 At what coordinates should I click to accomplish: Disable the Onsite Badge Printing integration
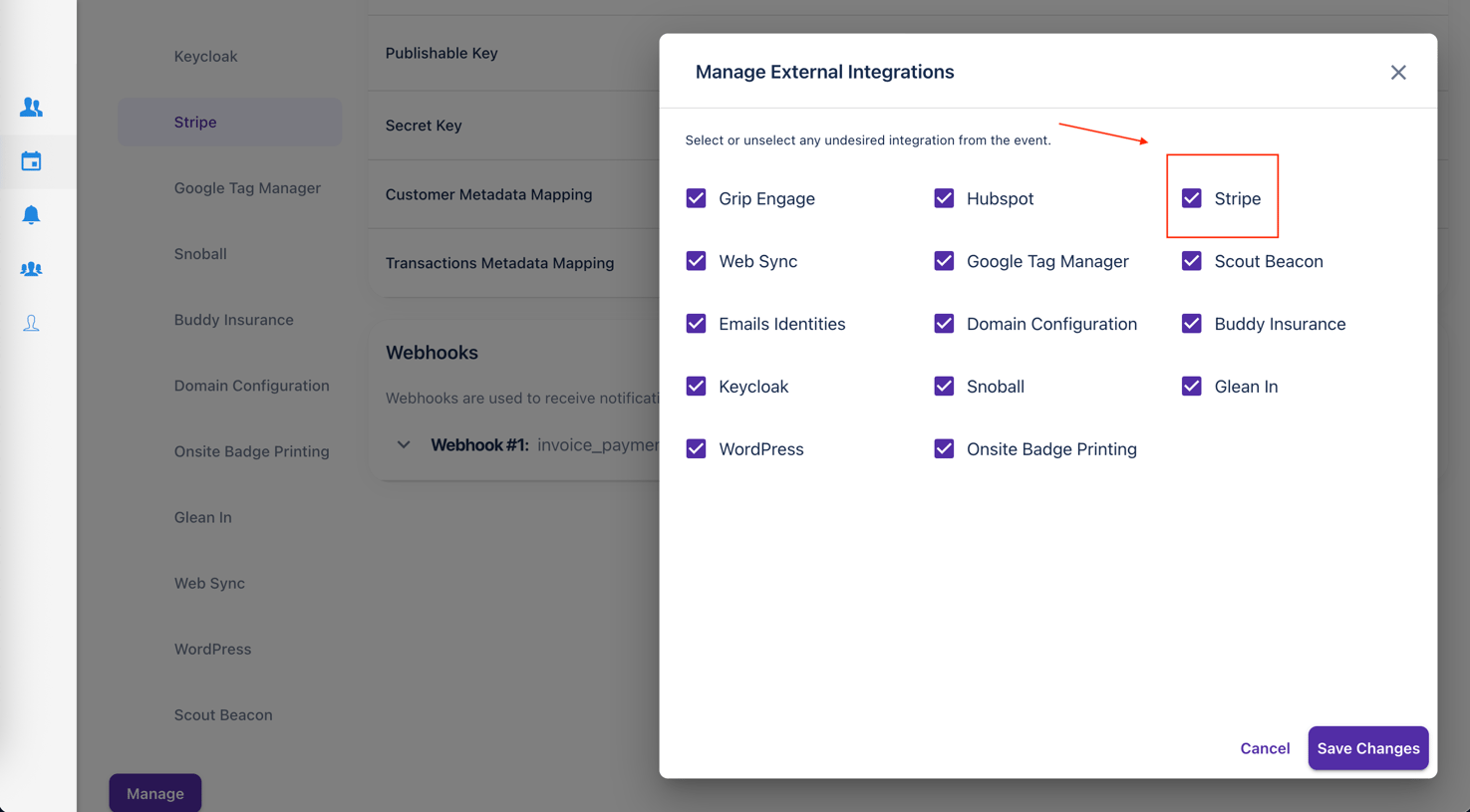pyautogui.click(x=944, y=448)
